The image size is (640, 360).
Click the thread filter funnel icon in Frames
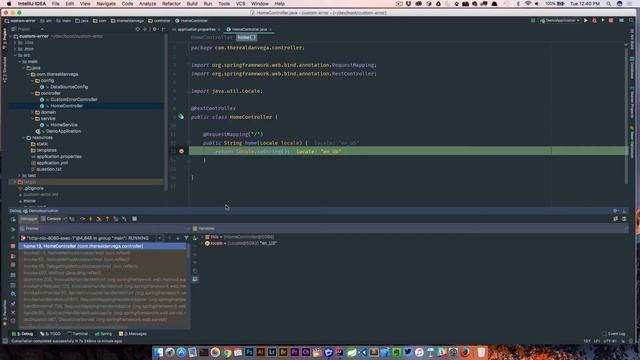[x=186, y=238]
